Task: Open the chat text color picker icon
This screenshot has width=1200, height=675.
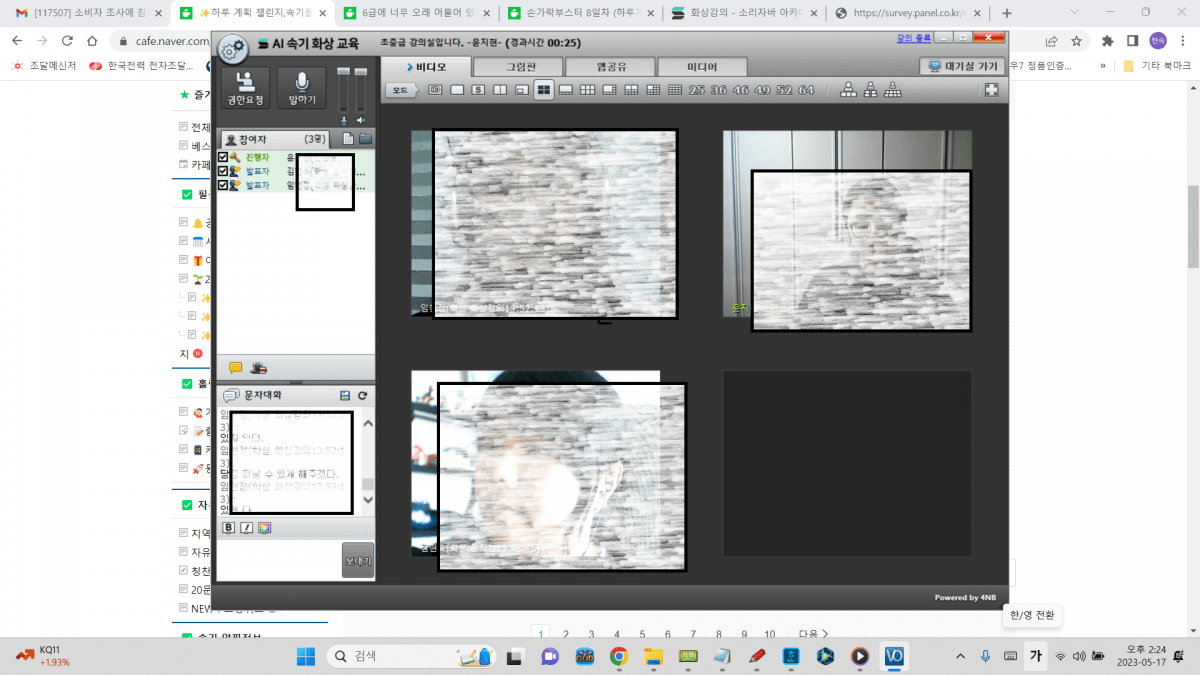Action: pyautogui.click(x=264, y=528)
